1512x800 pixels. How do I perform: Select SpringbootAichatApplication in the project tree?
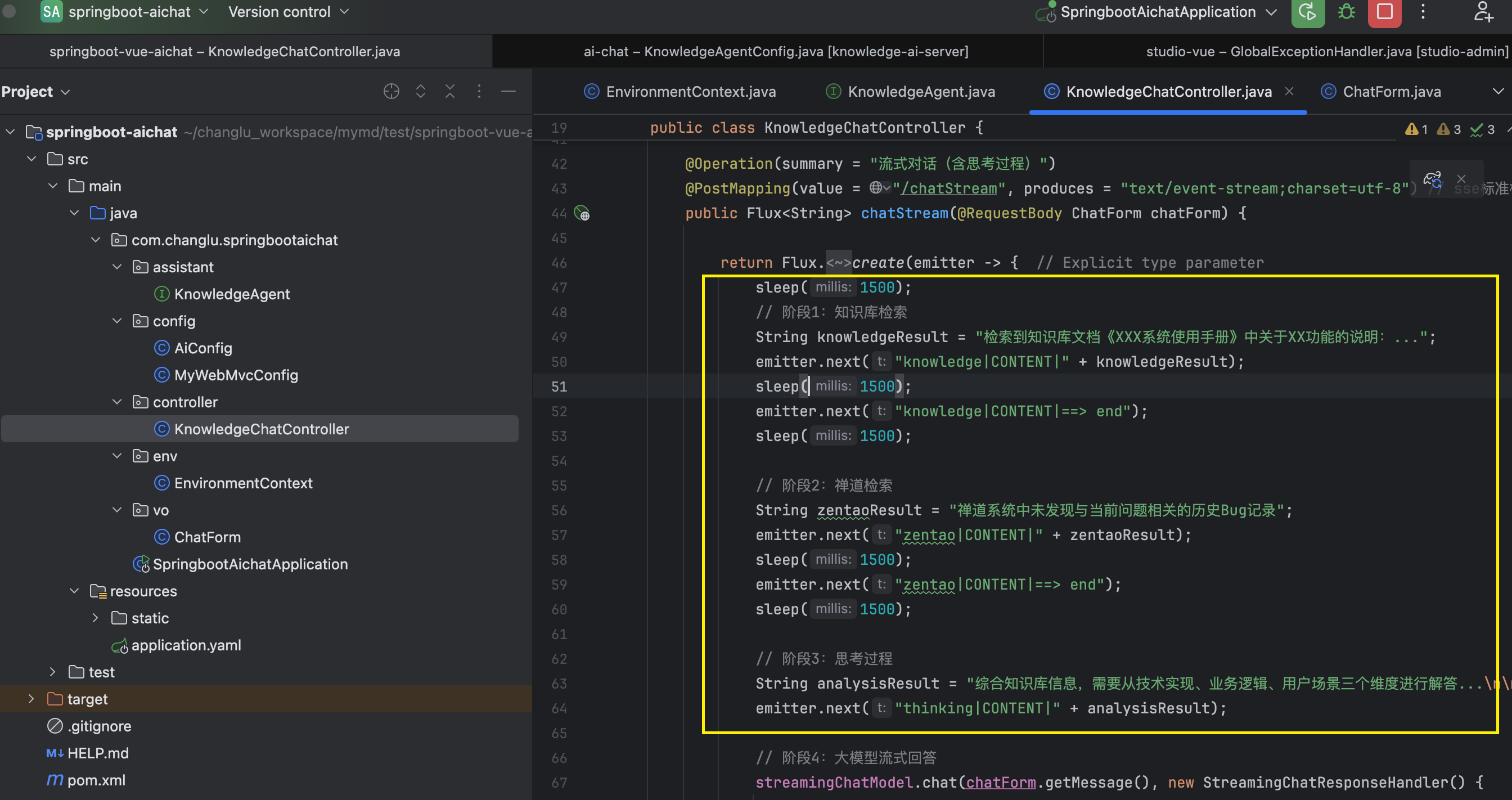click(250, 564)
